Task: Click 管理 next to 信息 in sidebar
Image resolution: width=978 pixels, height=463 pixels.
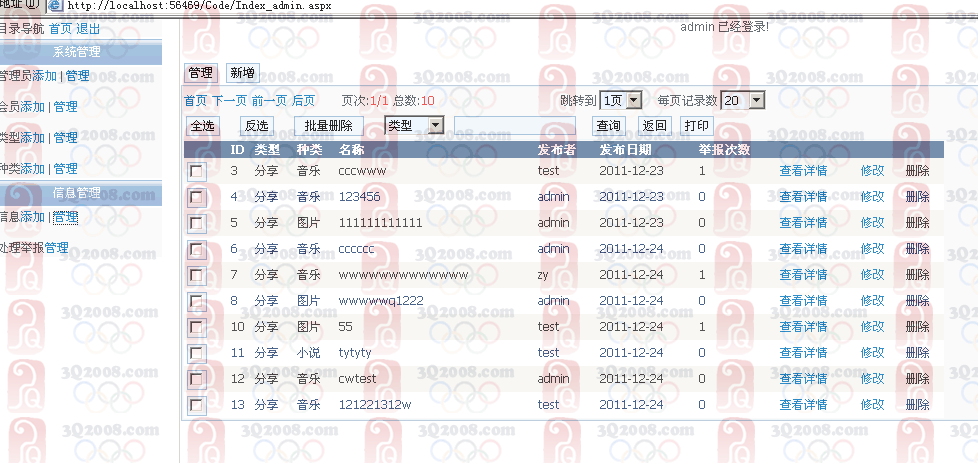Action: point(65,217)
